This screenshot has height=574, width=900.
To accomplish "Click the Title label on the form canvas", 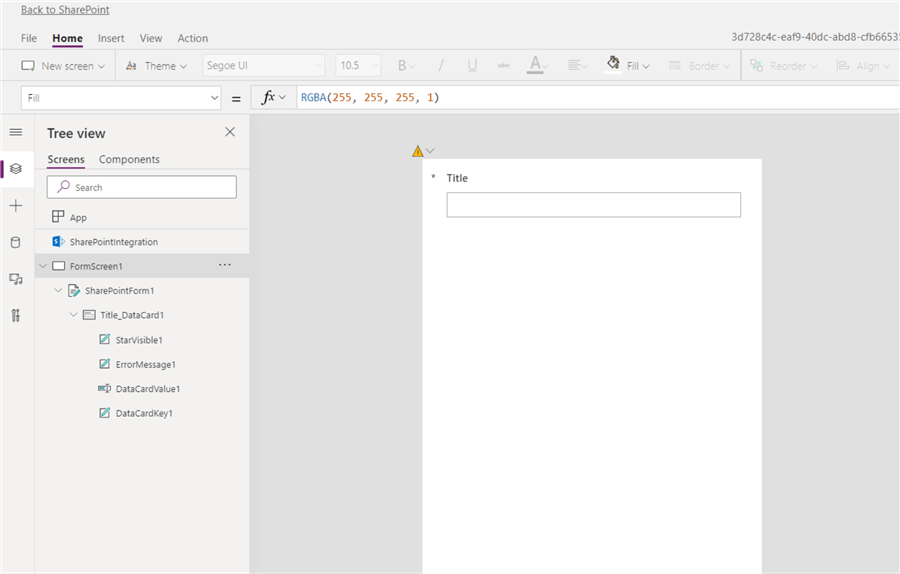I will point(457,178).
